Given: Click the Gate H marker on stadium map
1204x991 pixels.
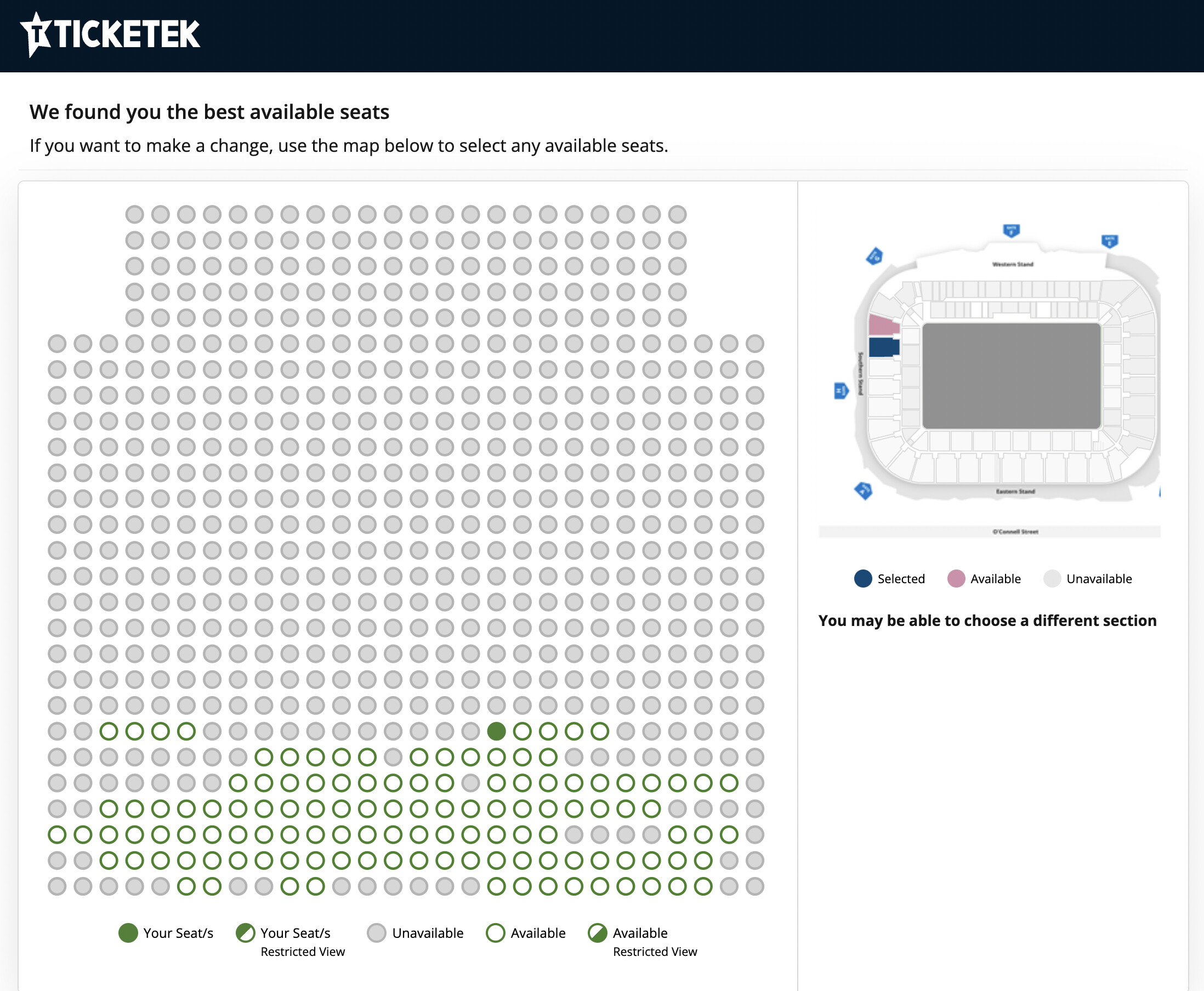Looking at the screenshot, I should click(842, 391).
